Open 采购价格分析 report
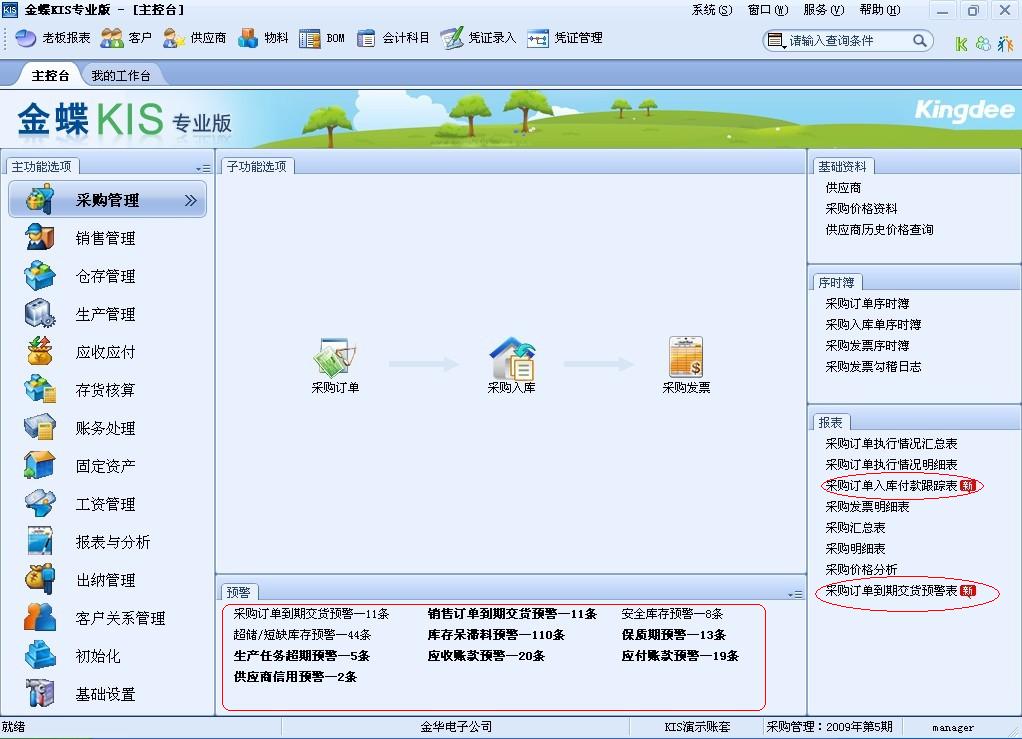The width and height of the screenshot is (1022, 739). [862, 570]
